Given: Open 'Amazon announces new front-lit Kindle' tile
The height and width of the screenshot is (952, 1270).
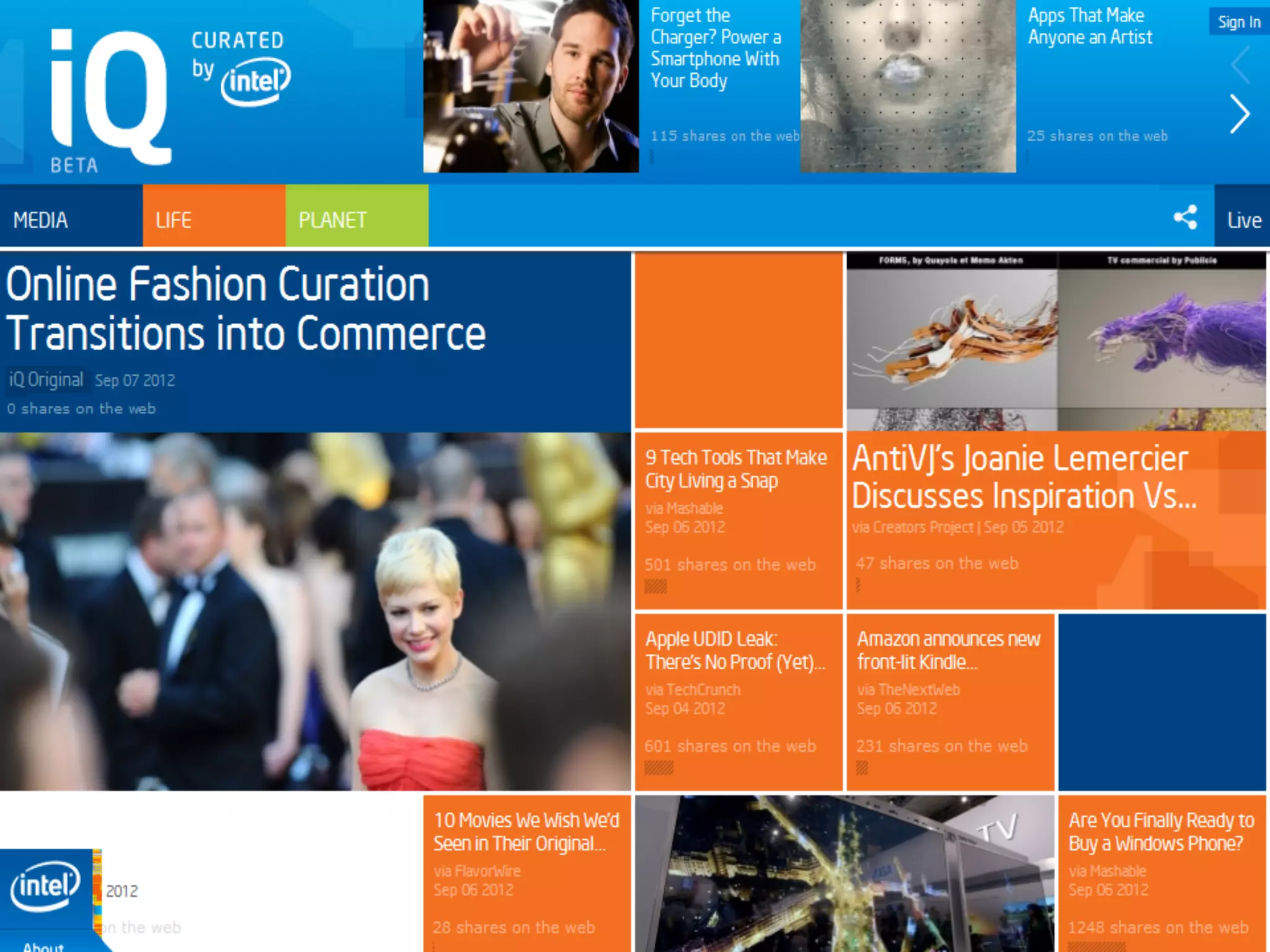Looking at the screenshot, I should [x=948, y=650].
